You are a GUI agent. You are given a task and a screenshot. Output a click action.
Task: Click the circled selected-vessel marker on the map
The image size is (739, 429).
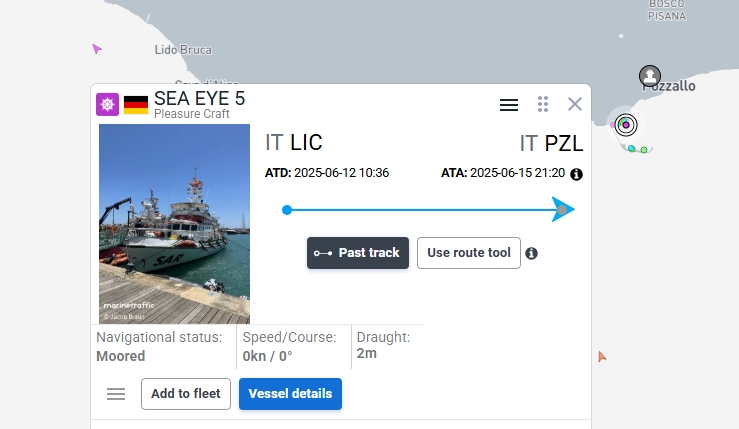click(x=626, y=125)
